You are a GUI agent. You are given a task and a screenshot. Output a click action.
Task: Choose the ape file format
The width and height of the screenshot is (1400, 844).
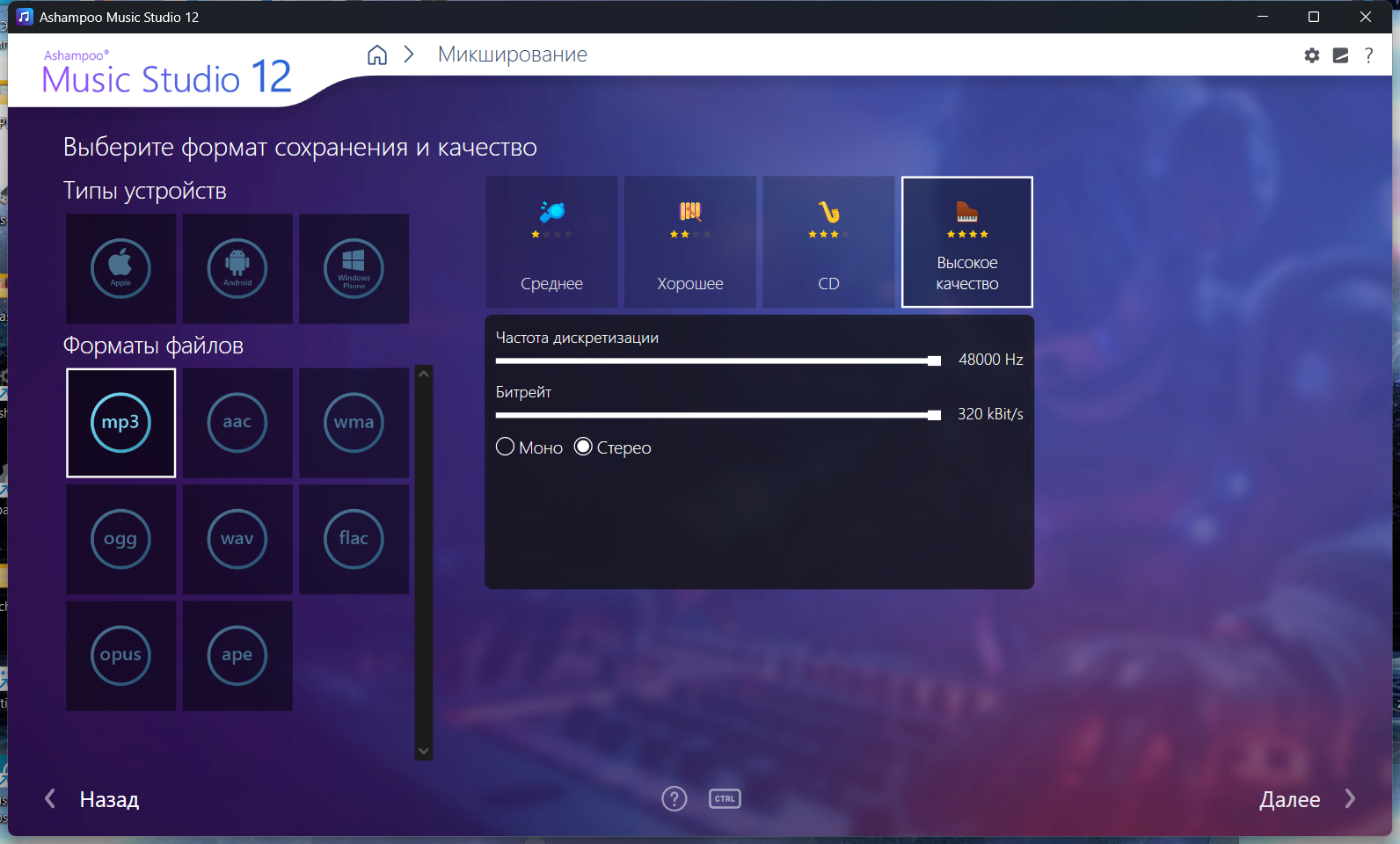[237, 656]
